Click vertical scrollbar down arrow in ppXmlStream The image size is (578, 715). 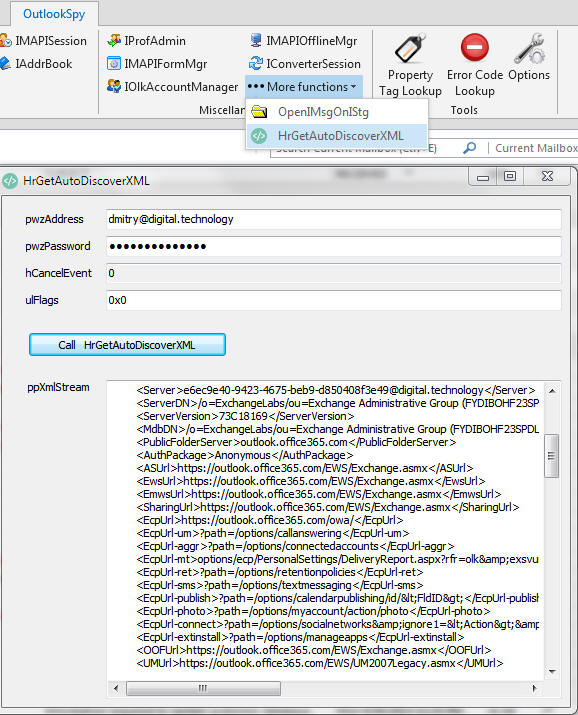pos(552,672)
